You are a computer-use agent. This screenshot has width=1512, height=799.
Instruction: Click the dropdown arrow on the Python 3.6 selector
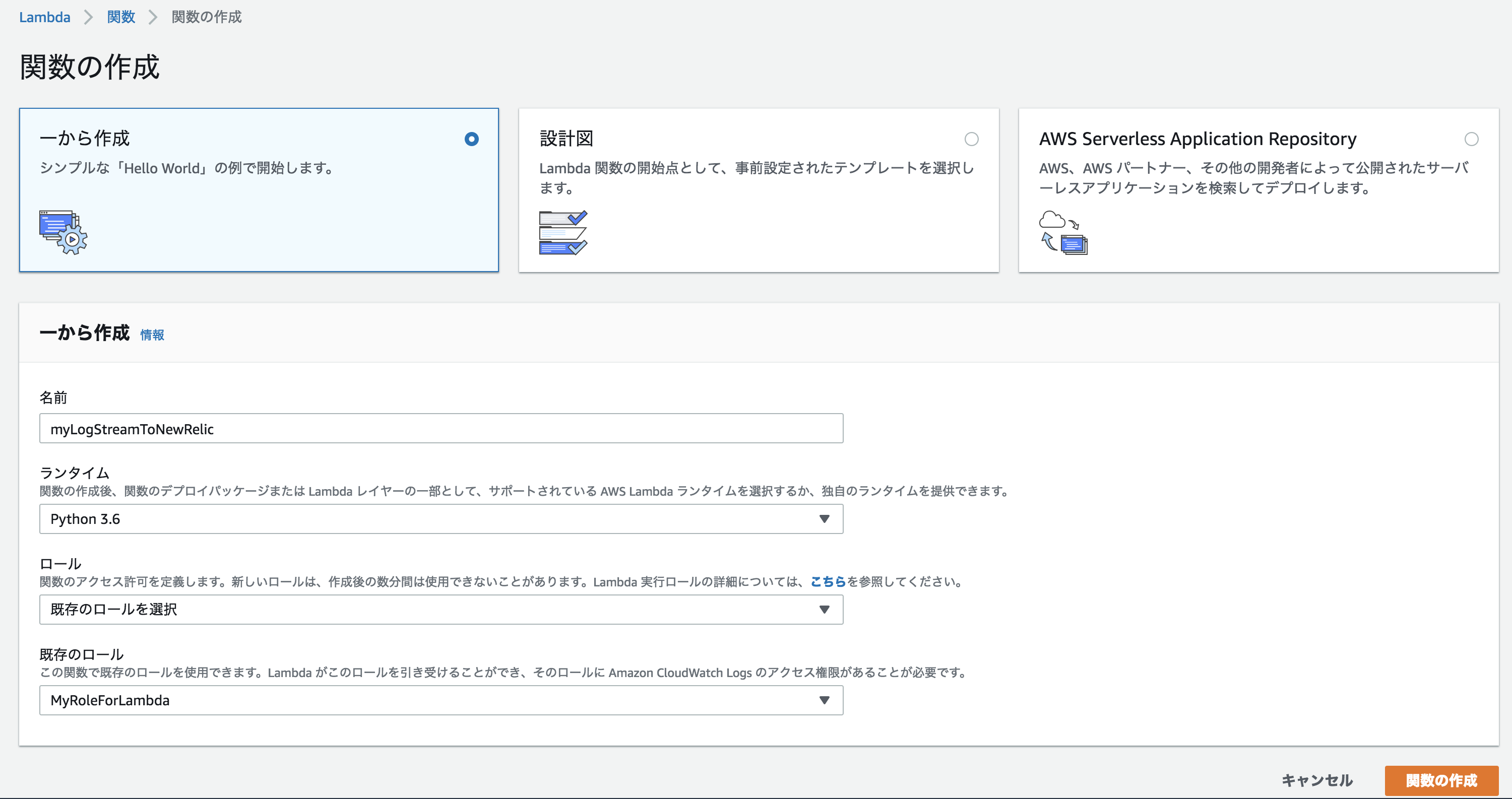pyautogui.click(x=825, y=518)
